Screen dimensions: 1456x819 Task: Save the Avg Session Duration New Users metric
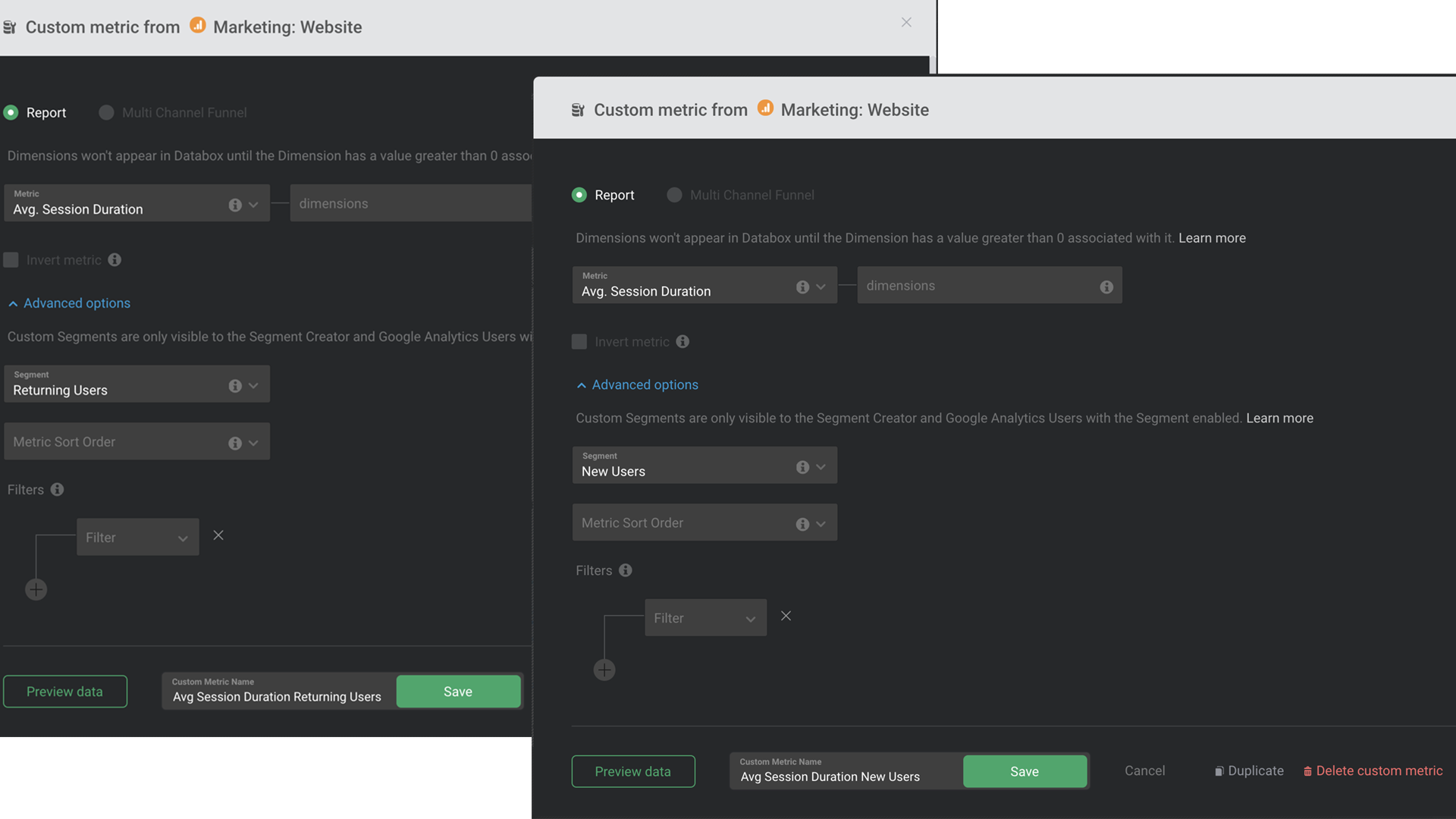click(1025, 771)
